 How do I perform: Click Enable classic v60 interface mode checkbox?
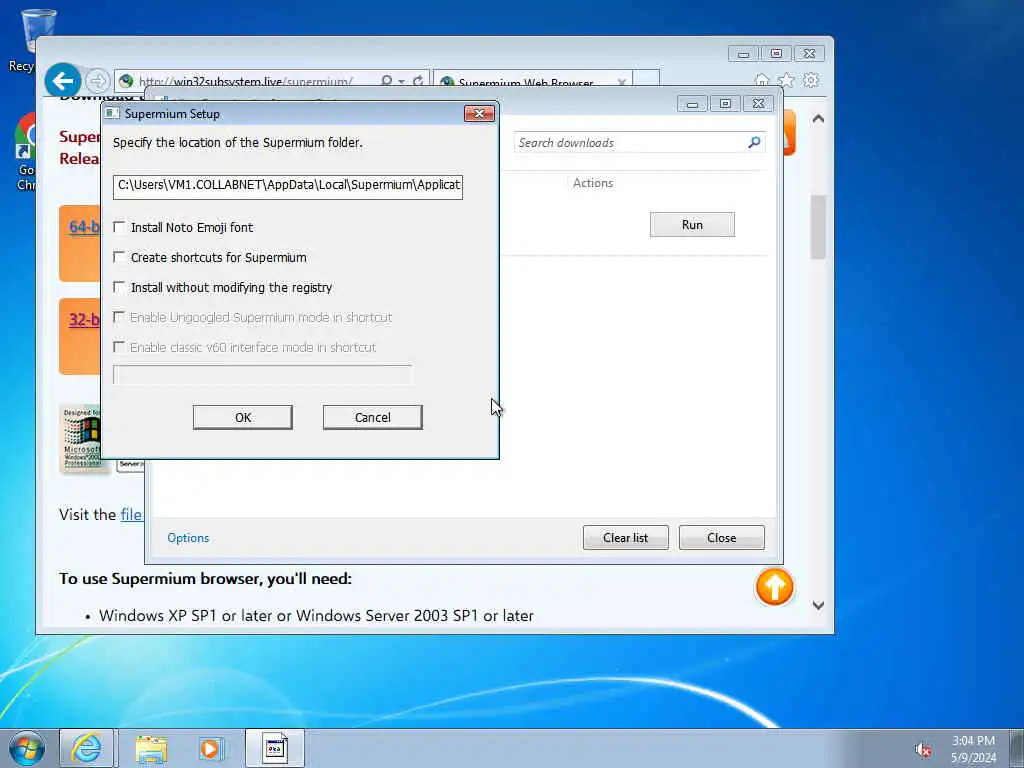(119, 347)
